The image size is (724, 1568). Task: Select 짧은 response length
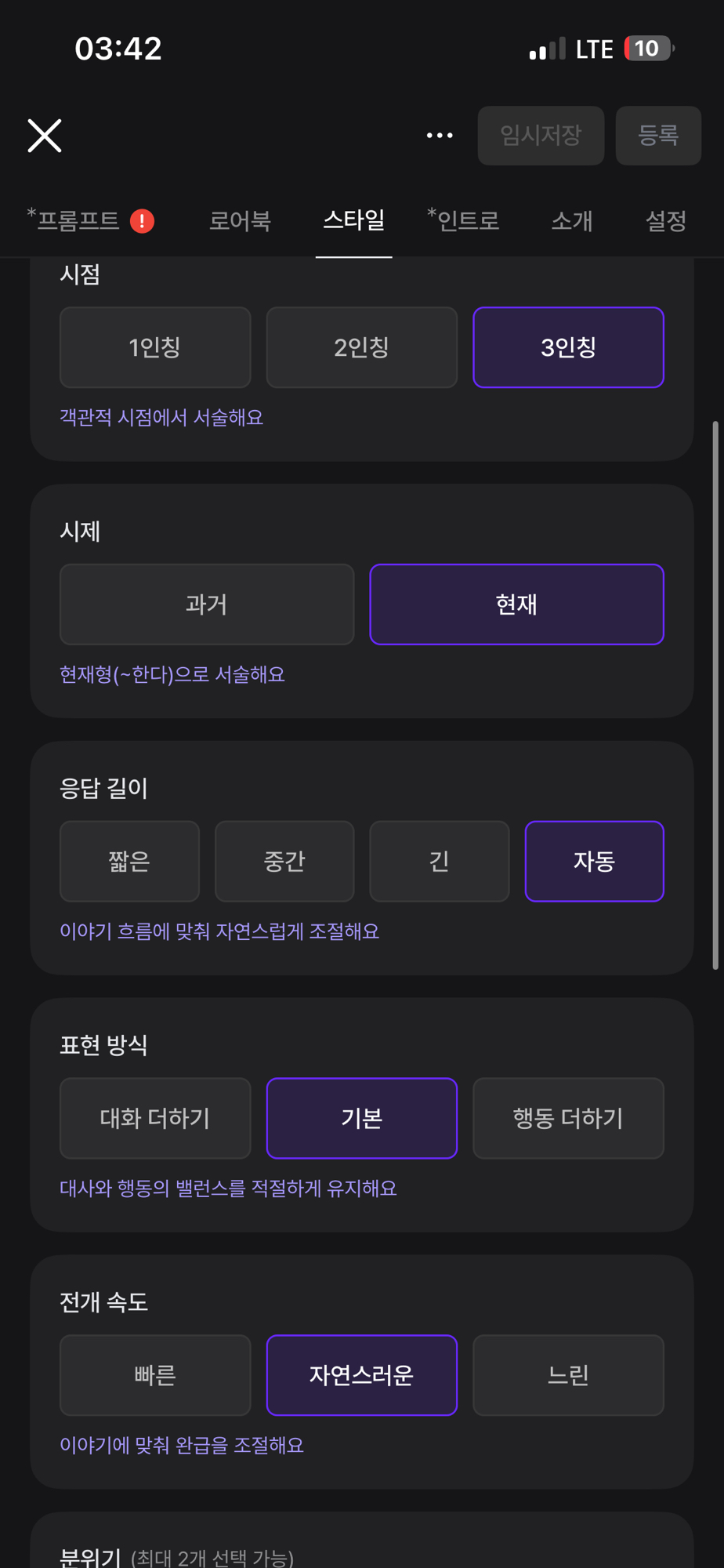click(129, 862)
